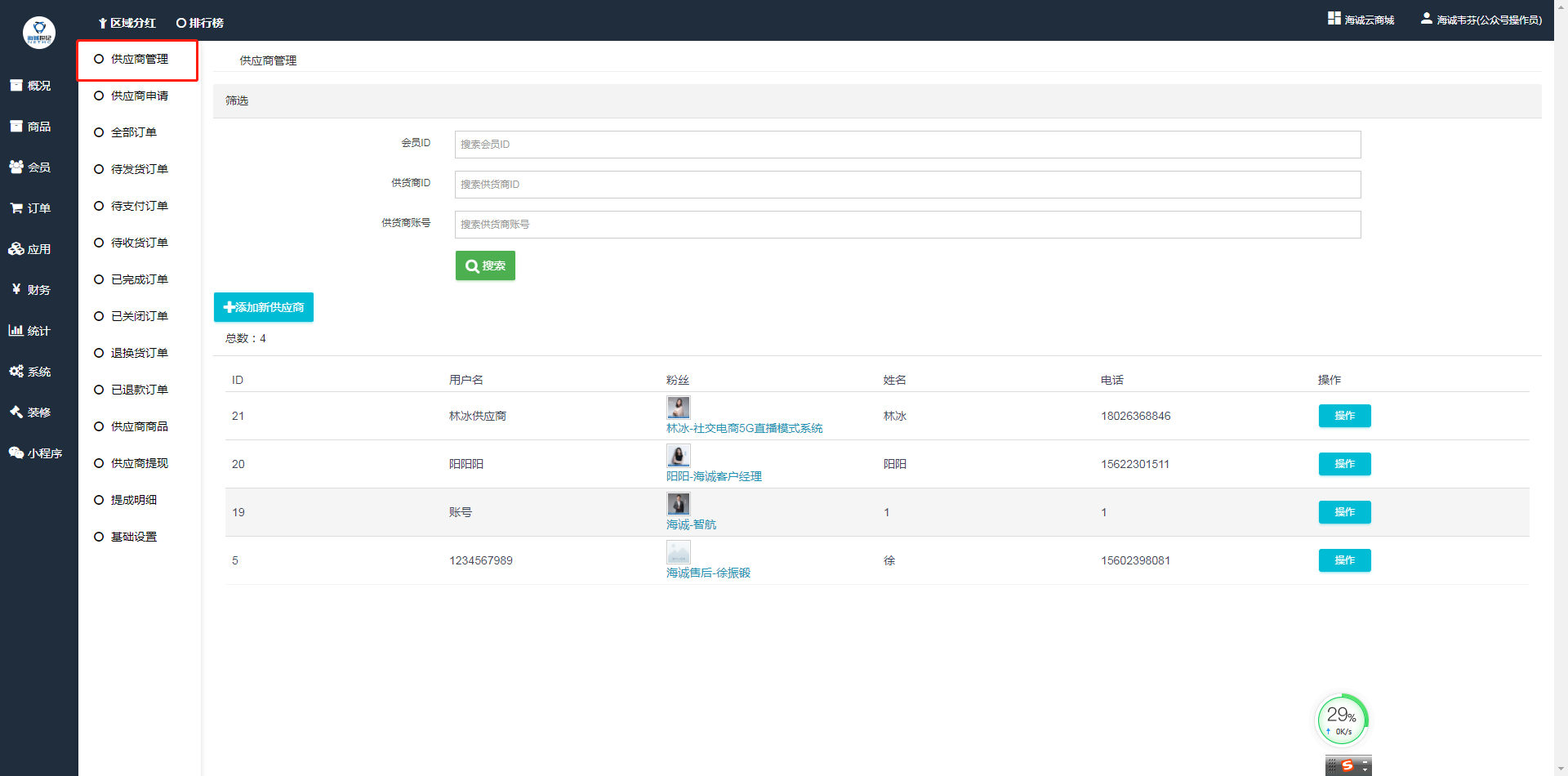Click the 阳阳-海诚客户经理 fan link

pos(714,476)
